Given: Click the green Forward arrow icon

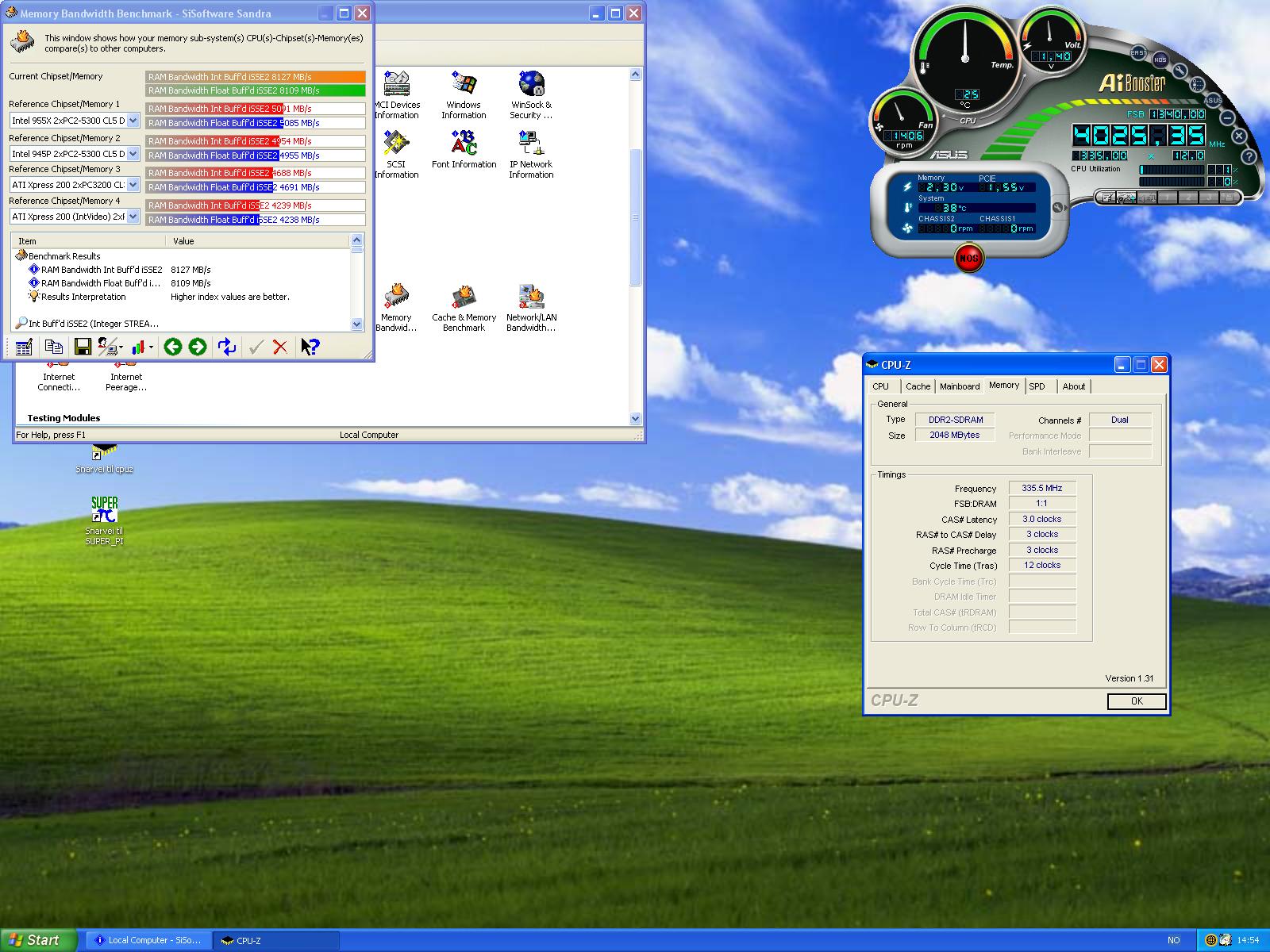Looking at the screenshot, I should tap(198, 347).
